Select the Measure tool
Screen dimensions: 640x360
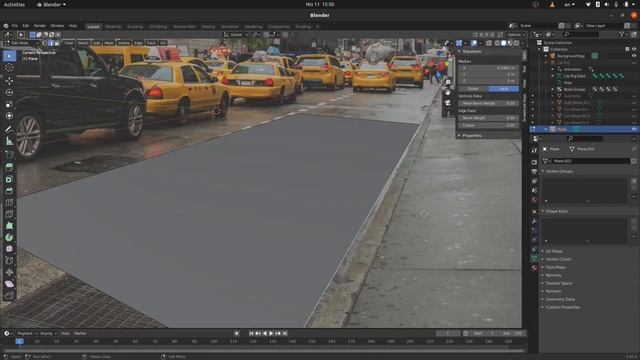coord(9,141)
